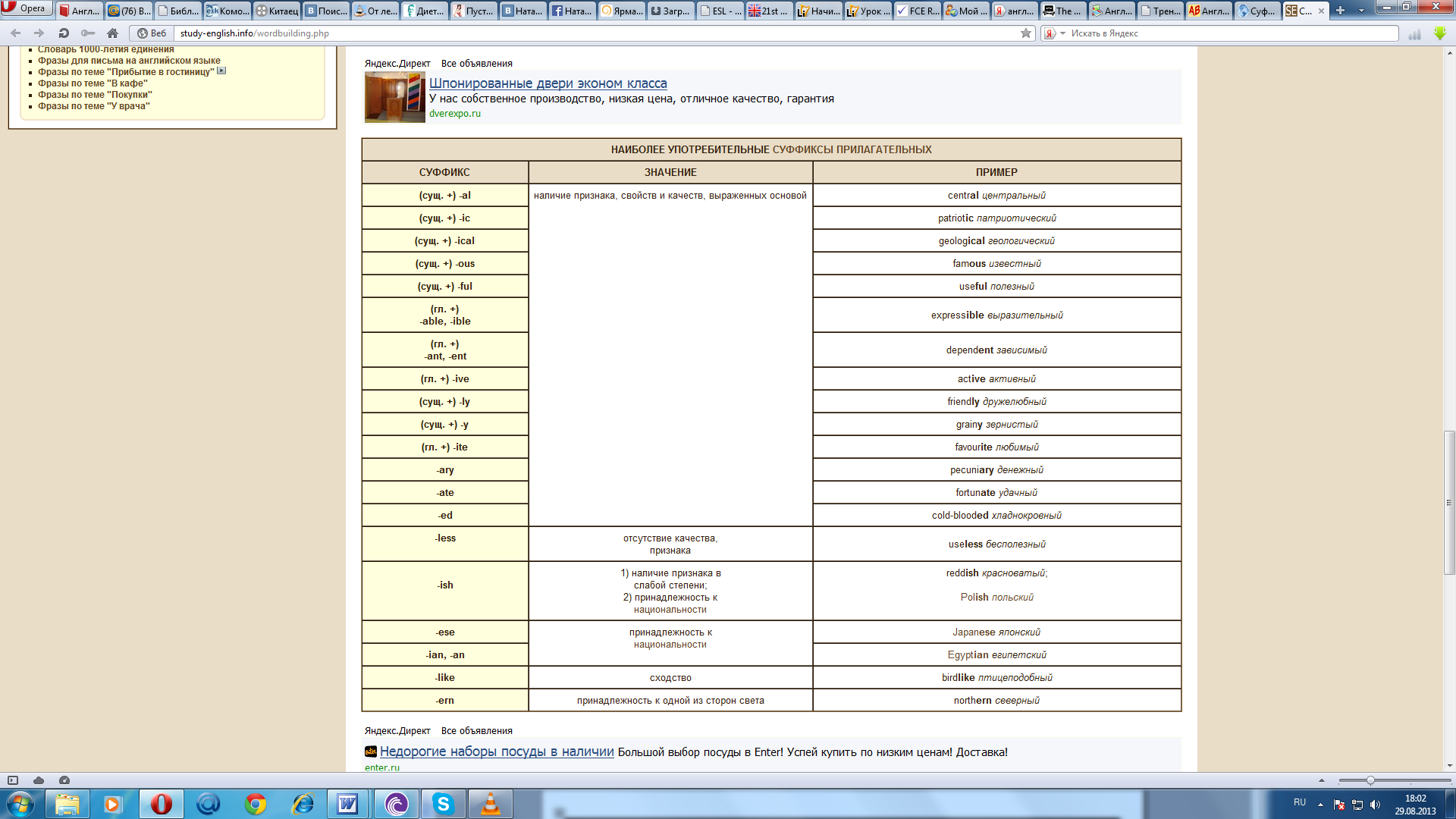Click the Искать в Яндекс search field

[x=1232, y=33]
